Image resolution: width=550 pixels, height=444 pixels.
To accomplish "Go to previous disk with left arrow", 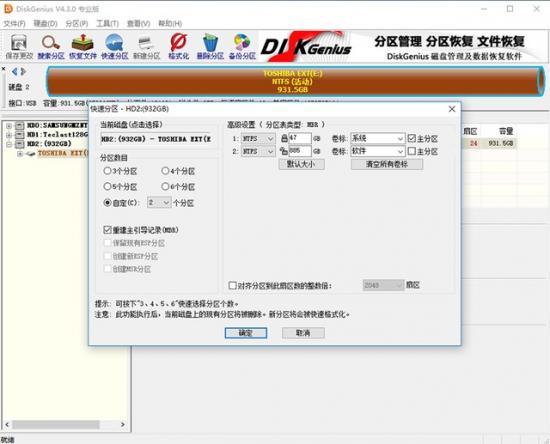I will coord(14,72).
